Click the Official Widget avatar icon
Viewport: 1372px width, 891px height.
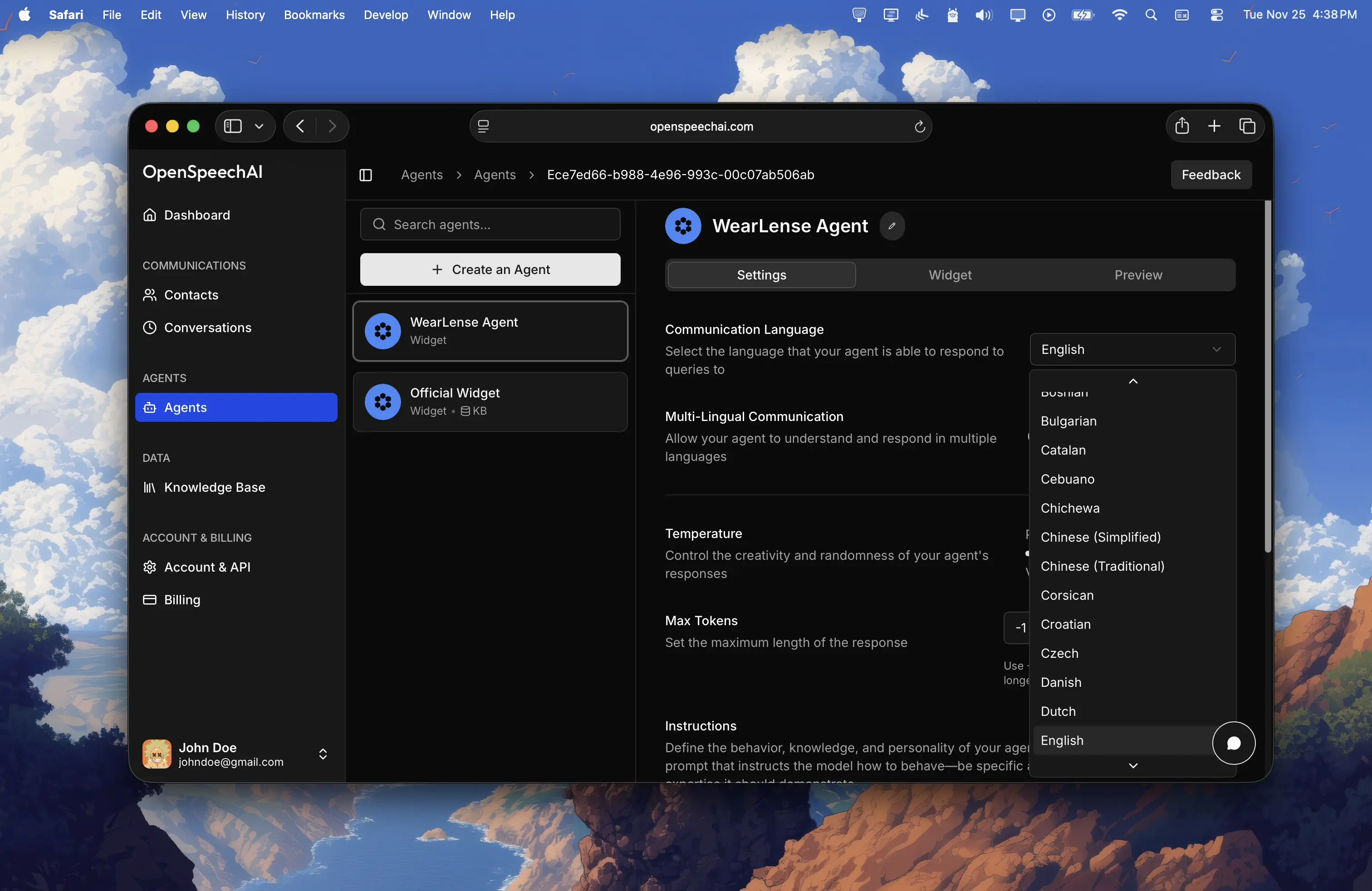[383, 401]
